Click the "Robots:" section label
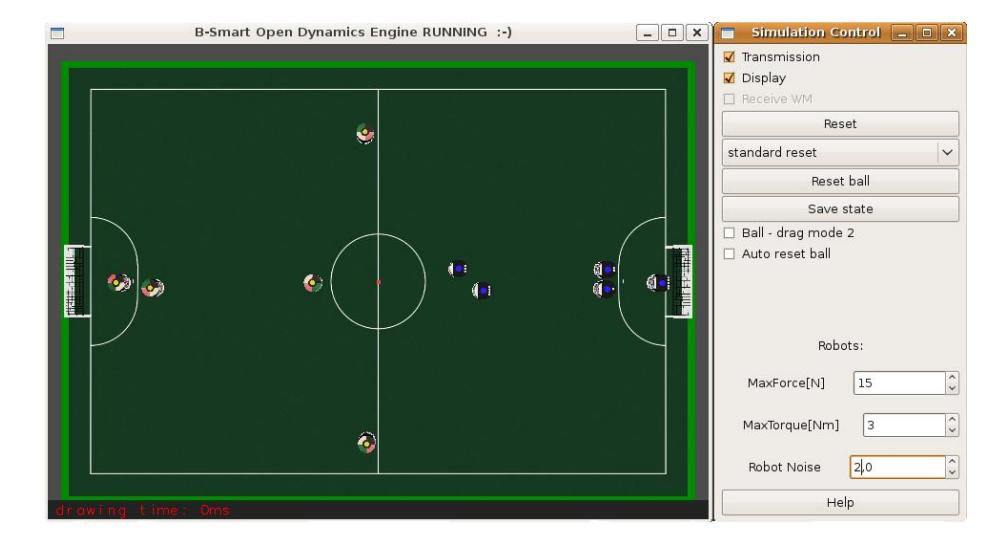Image resolution: width=1002 pixels, height=542 pixels. pyautogui.click(x=840, y=346)
